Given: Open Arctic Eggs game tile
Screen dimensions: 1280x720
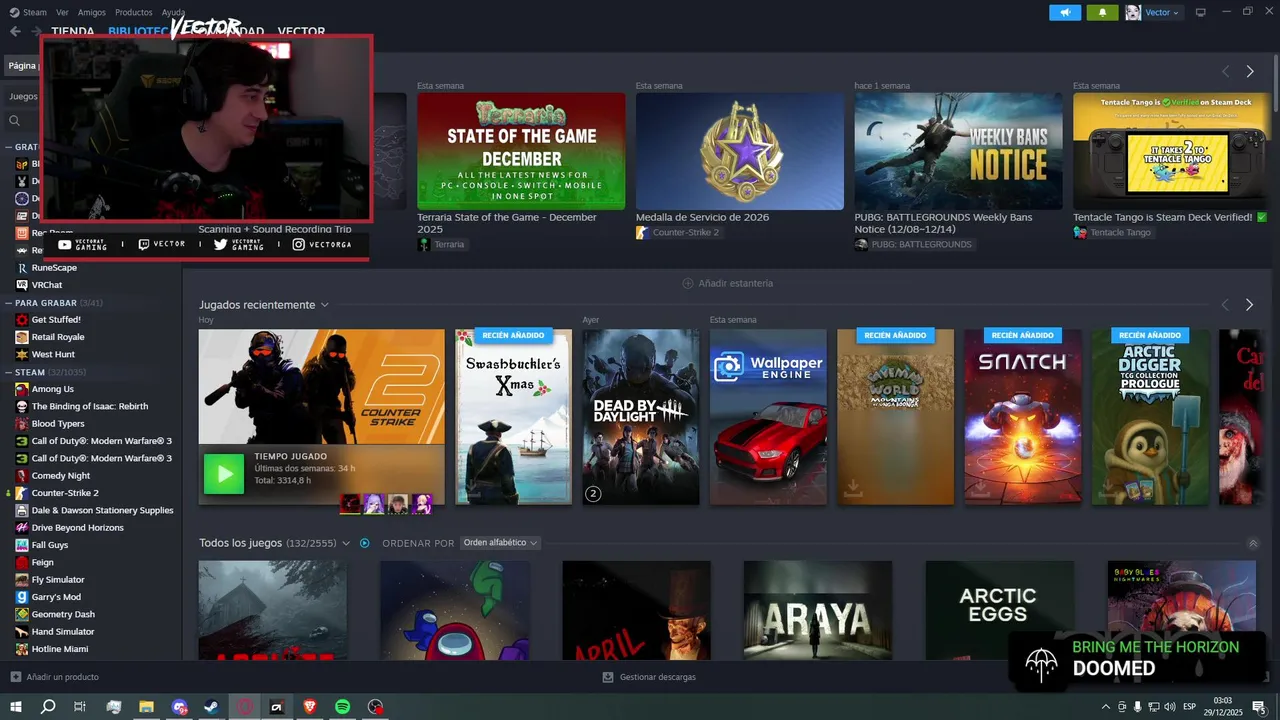Looking at the screenshot, I should click(1000, 610).
